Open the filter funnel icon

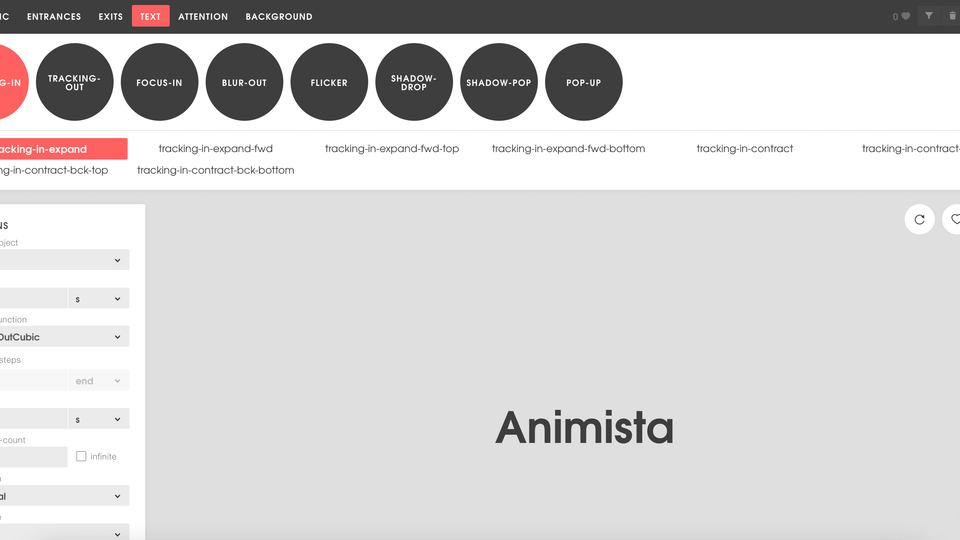929,16
